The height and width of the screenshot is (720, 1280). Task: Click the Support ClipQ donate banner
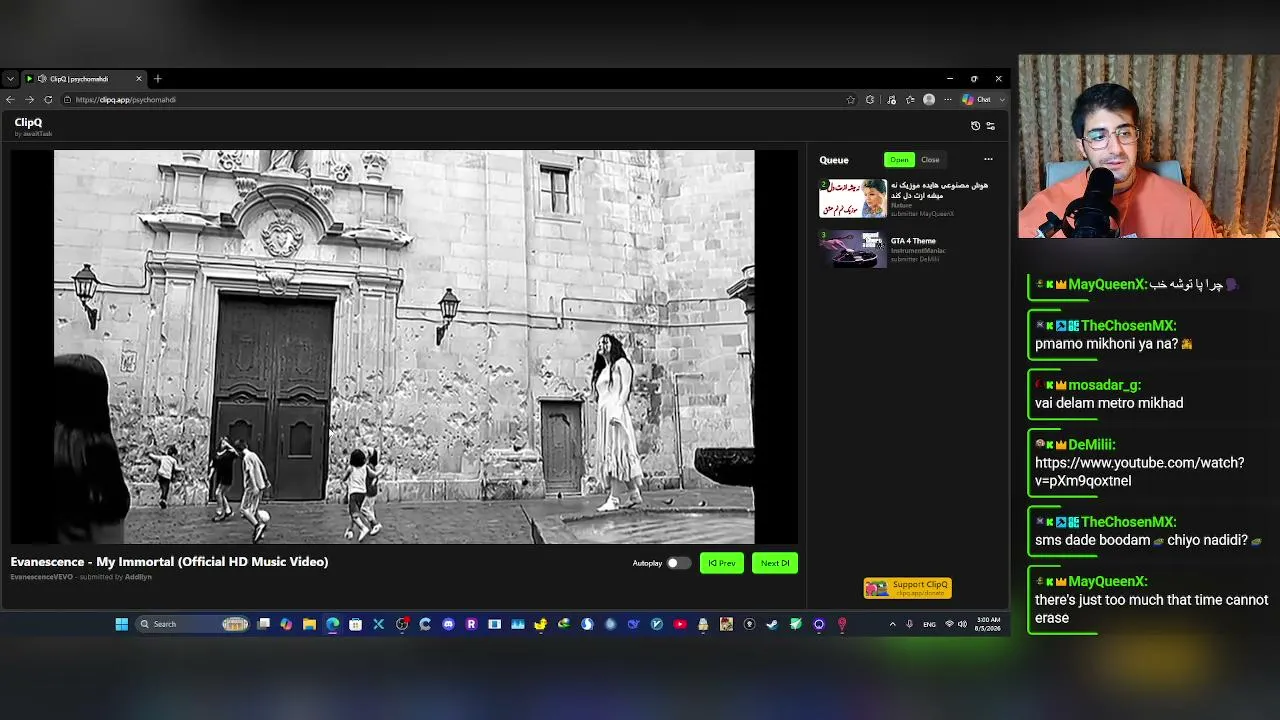coord(907,588)
